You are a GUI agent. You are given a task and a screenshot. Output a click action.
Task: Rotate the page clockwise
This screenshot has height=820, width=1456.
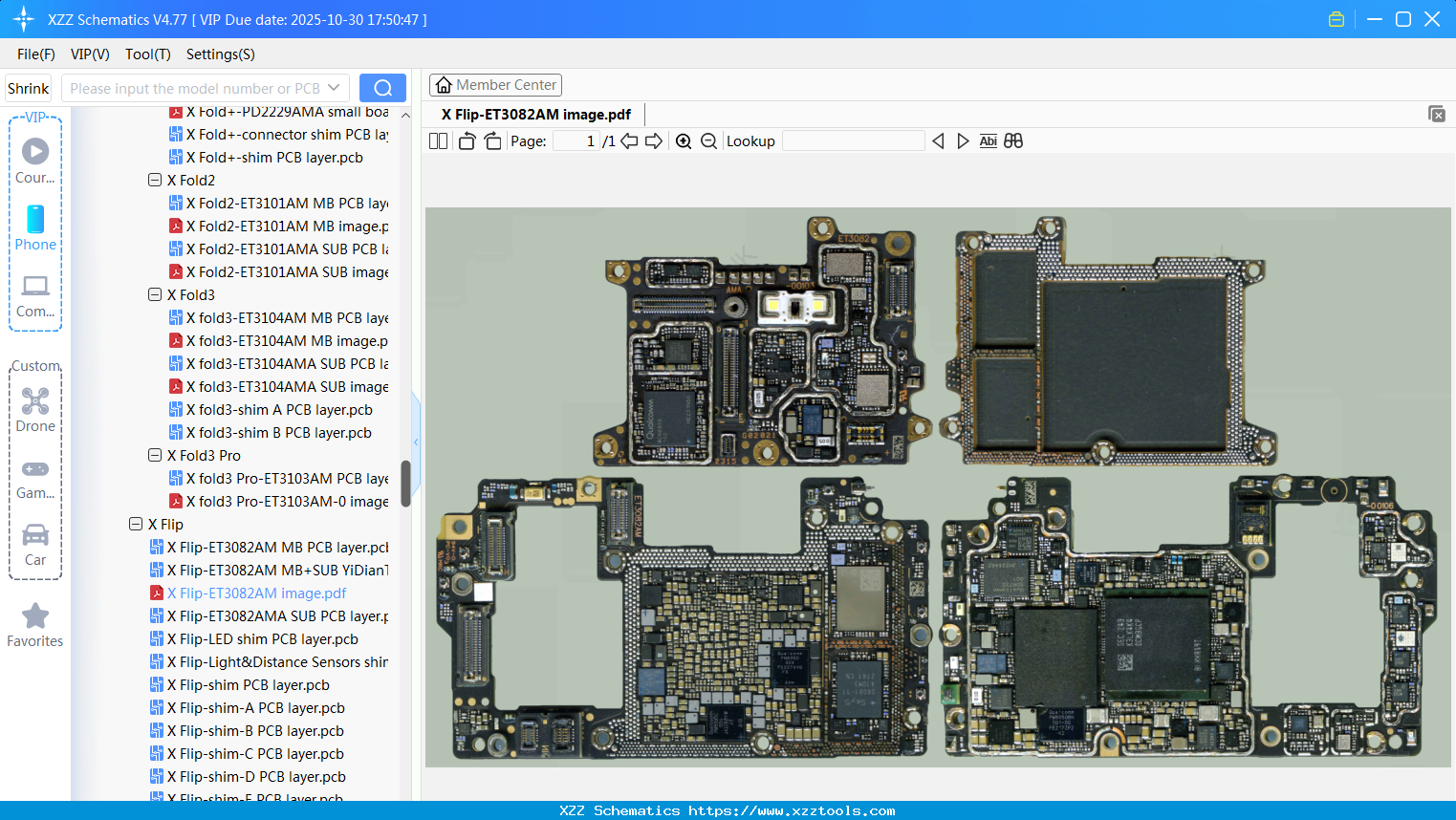coord(492,141)
